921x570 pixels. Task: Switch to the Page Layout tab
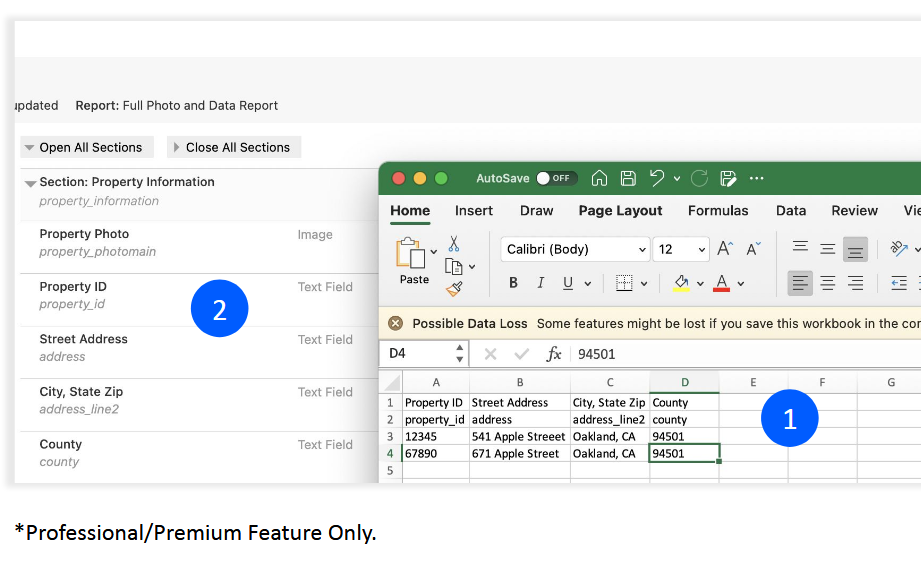[620, 211]
